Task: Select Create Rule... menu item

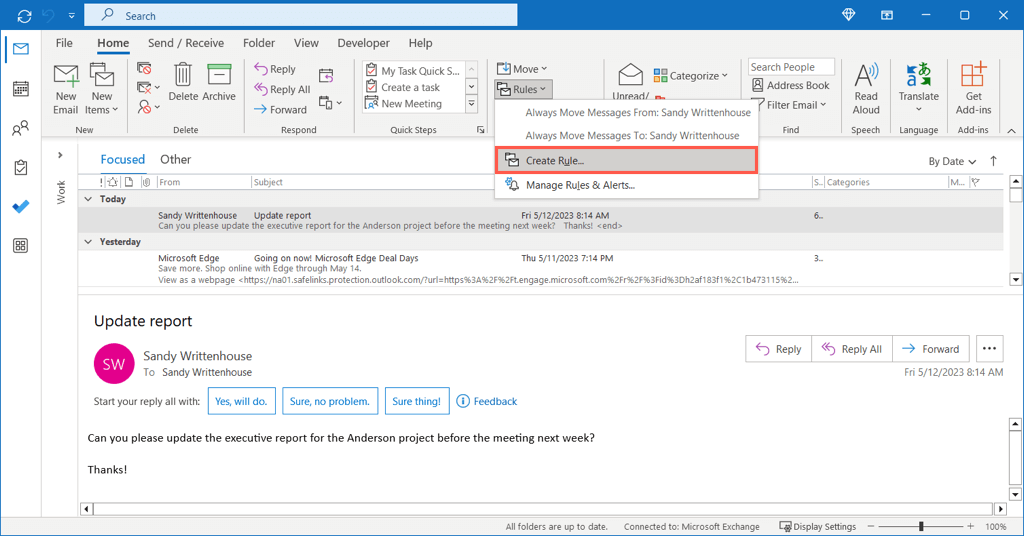Action: (x=626, y=161)
